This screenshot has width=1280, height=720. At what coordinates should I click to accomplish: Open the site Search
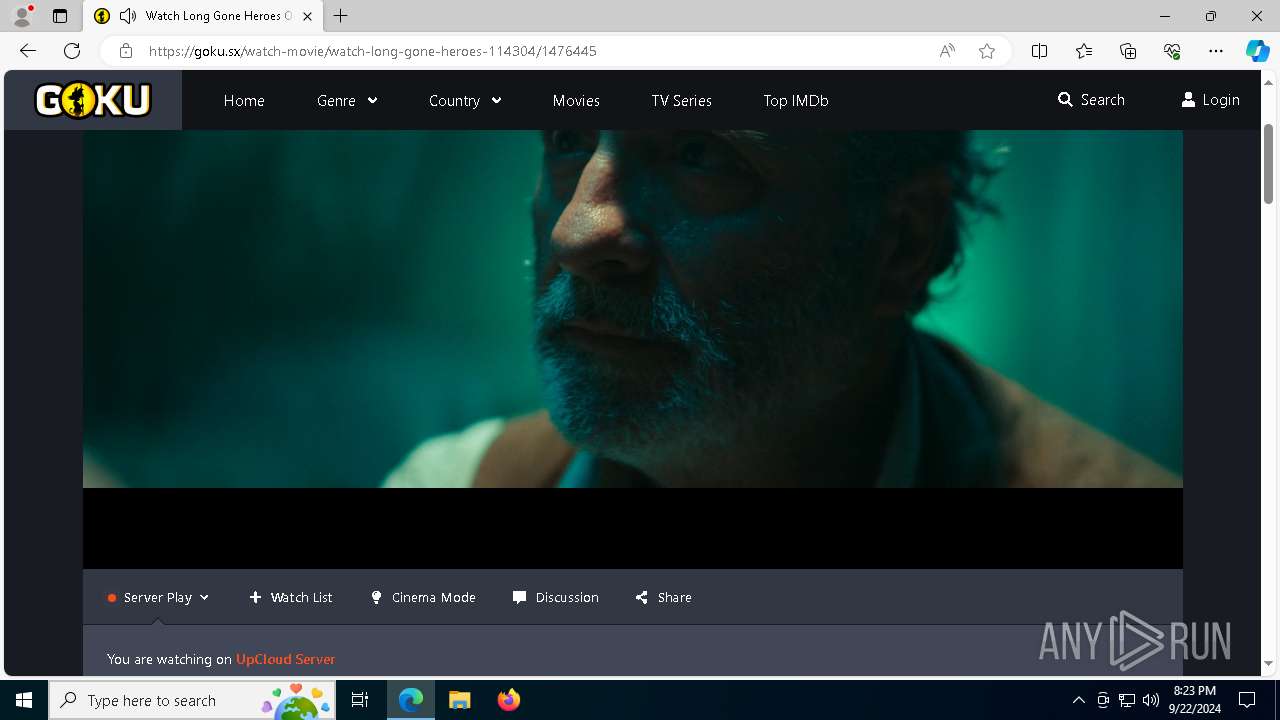(1091, 100)
